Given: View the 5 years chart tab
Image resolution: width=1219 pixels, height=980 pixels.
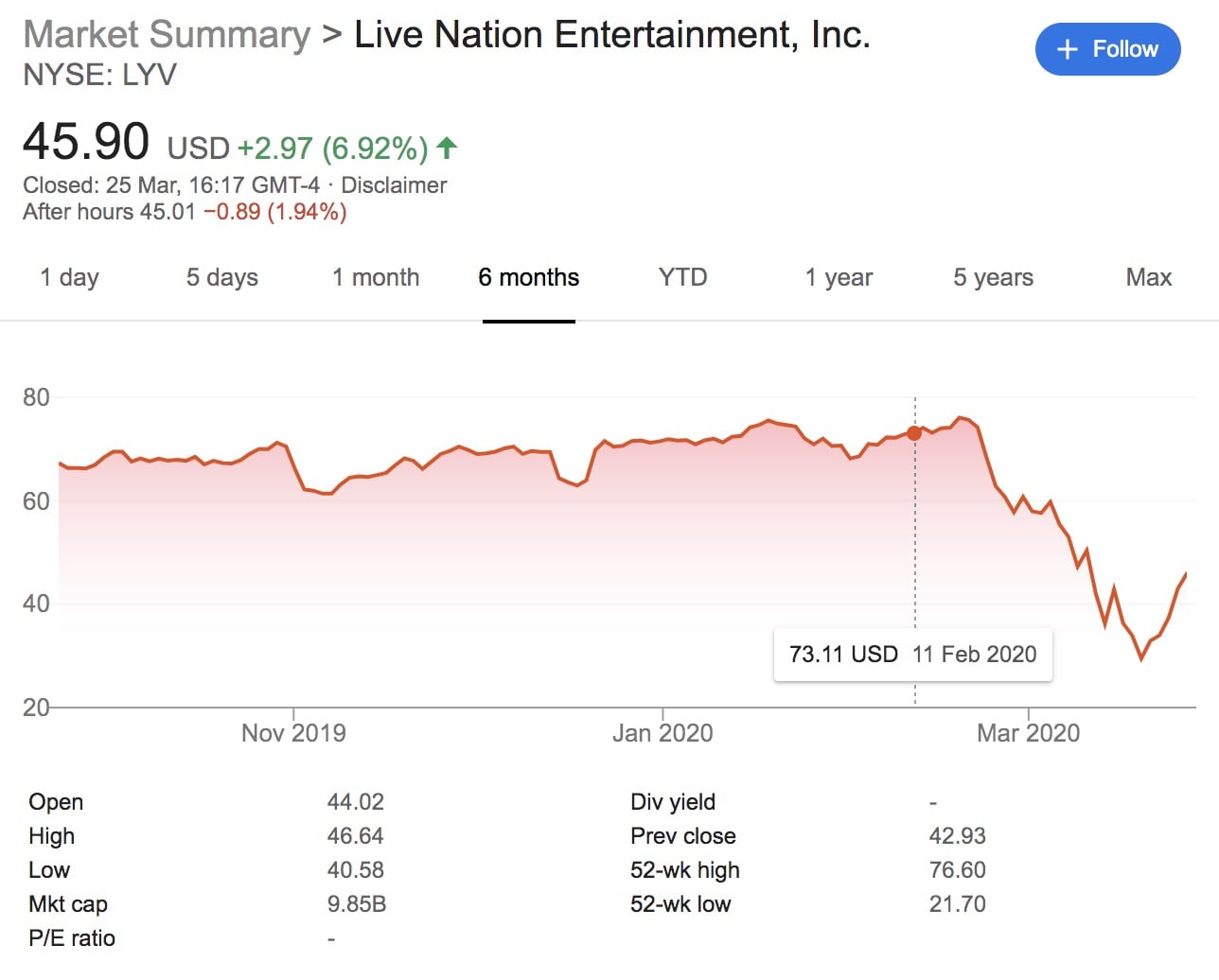Looking at the screenshot, I should (x=993, y=277).
